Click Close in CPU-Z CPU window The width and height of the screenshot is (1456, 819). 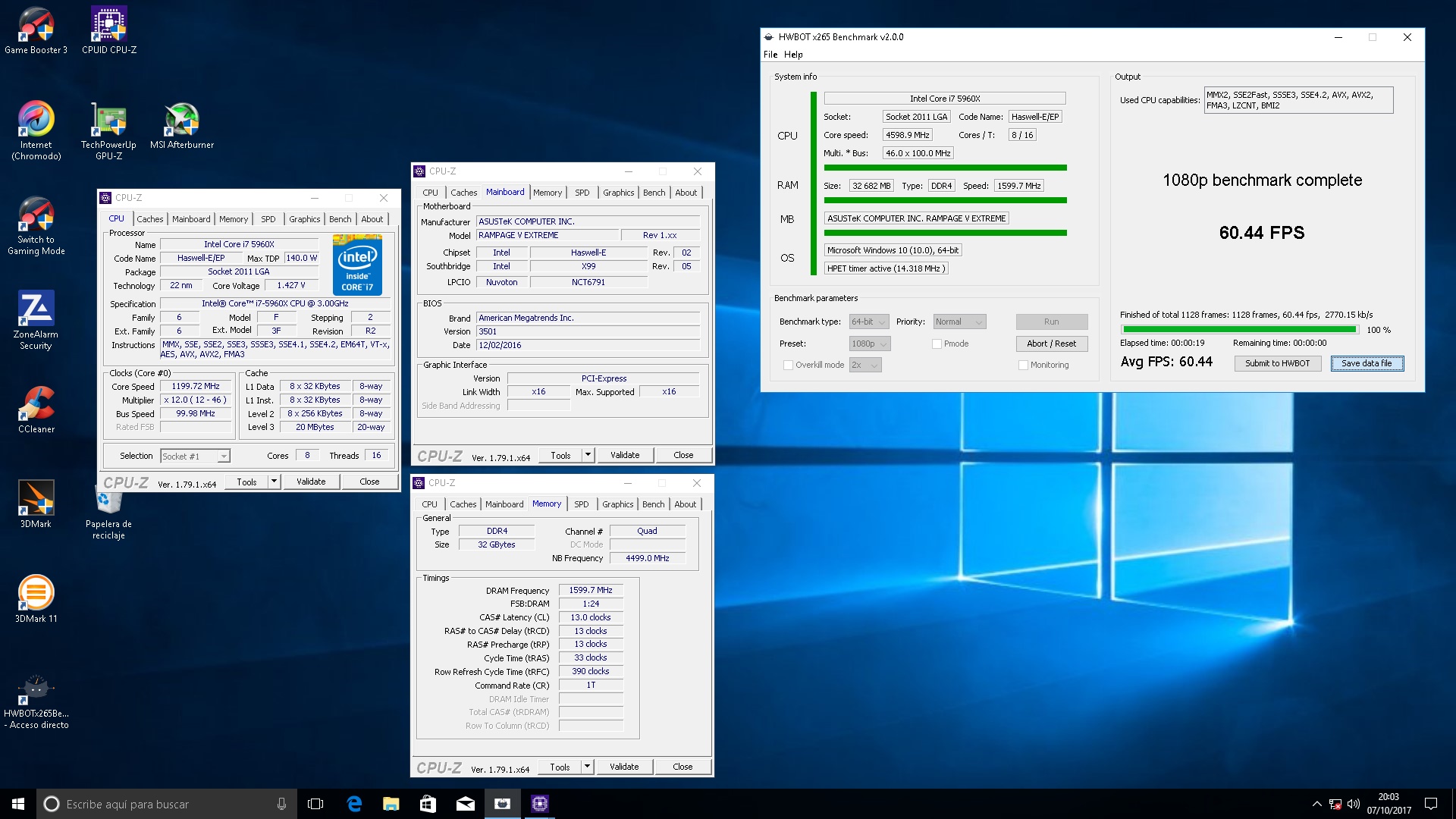[369, 482]
